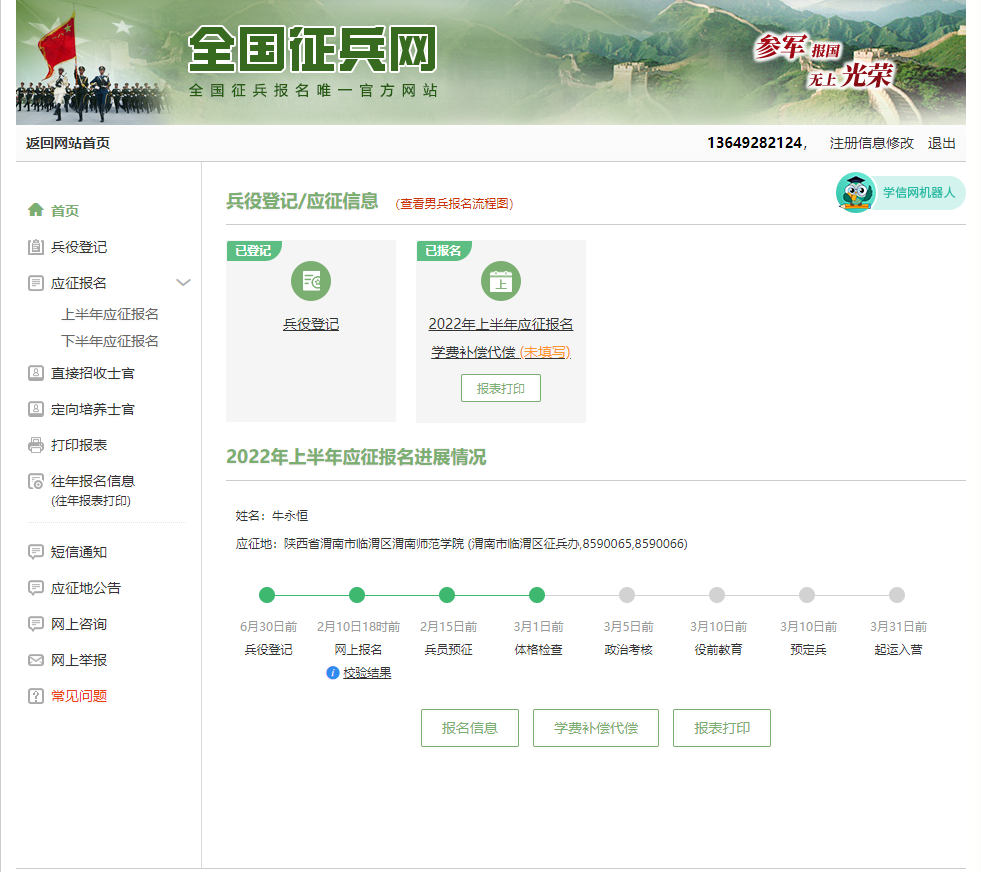Select 下半年应征报名 submenu item
Image resolution: width=981 pixels, height=872 pixels.
[110, 341]
